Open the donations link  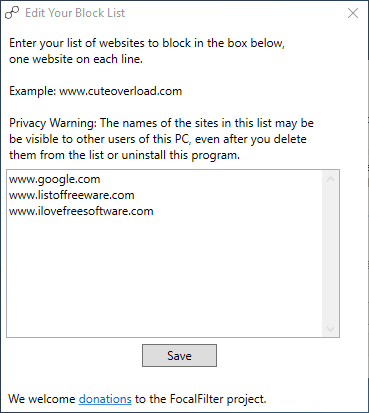[105, 399]
